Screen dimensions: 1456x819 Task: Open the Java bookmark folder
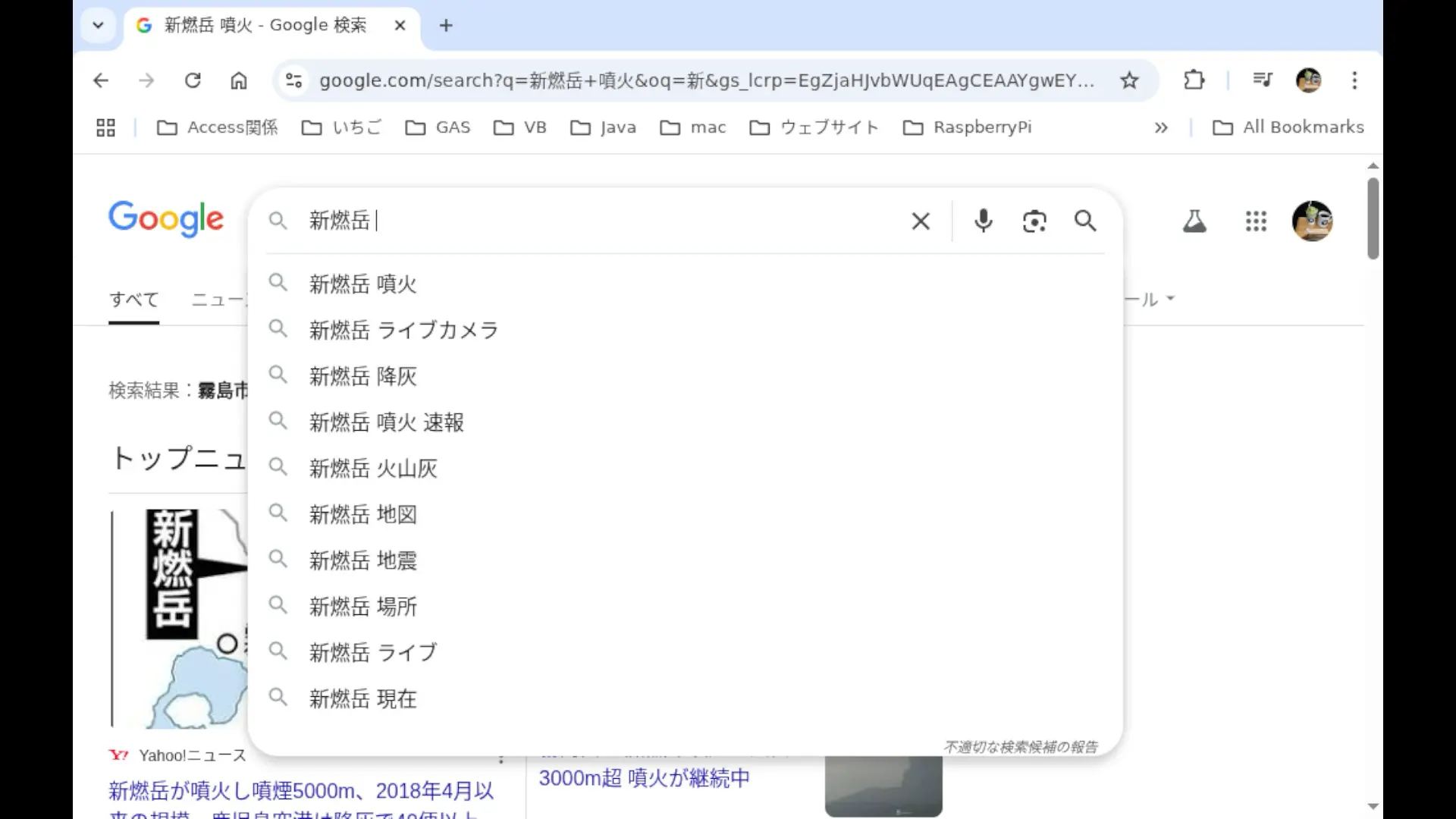[603, 127]
